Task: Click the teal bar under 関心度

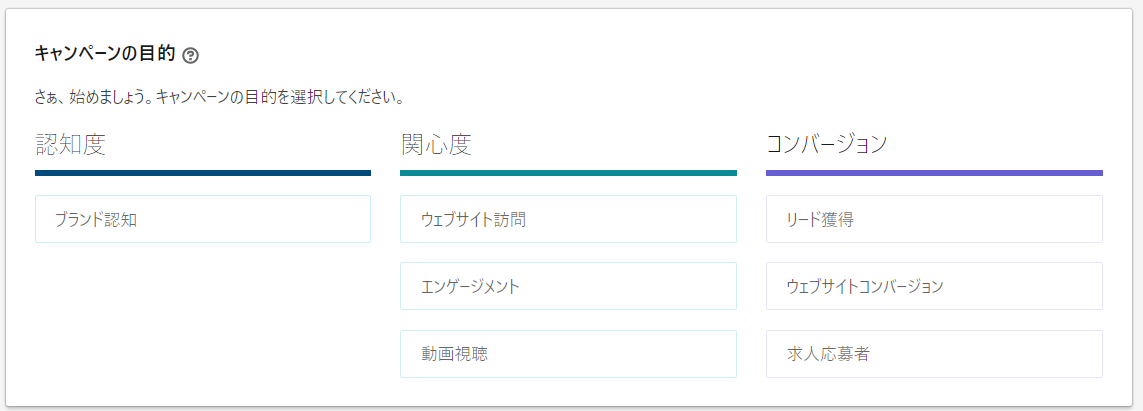Action: 568,173
